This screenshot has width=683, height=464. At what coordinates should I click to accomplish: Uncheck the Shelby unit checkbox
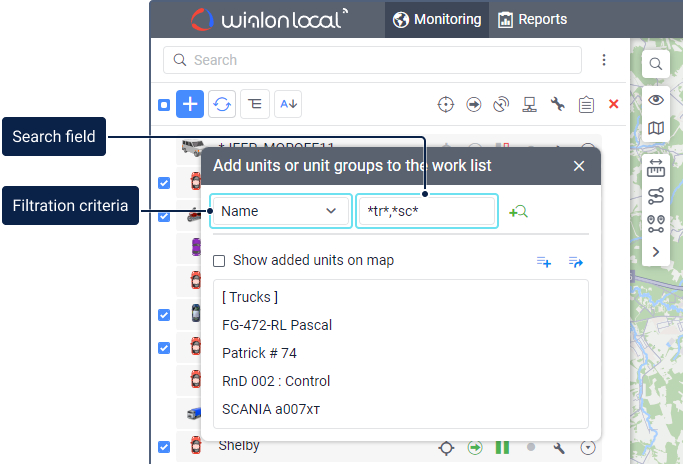[x=164, y=447]
